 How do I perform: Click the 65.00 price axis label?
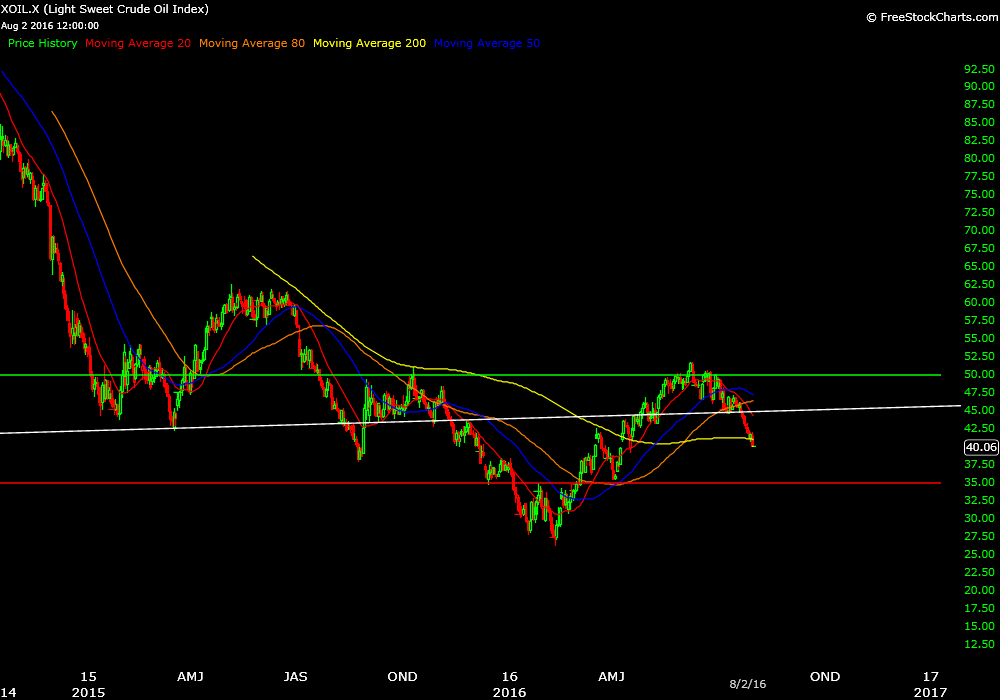979,266
